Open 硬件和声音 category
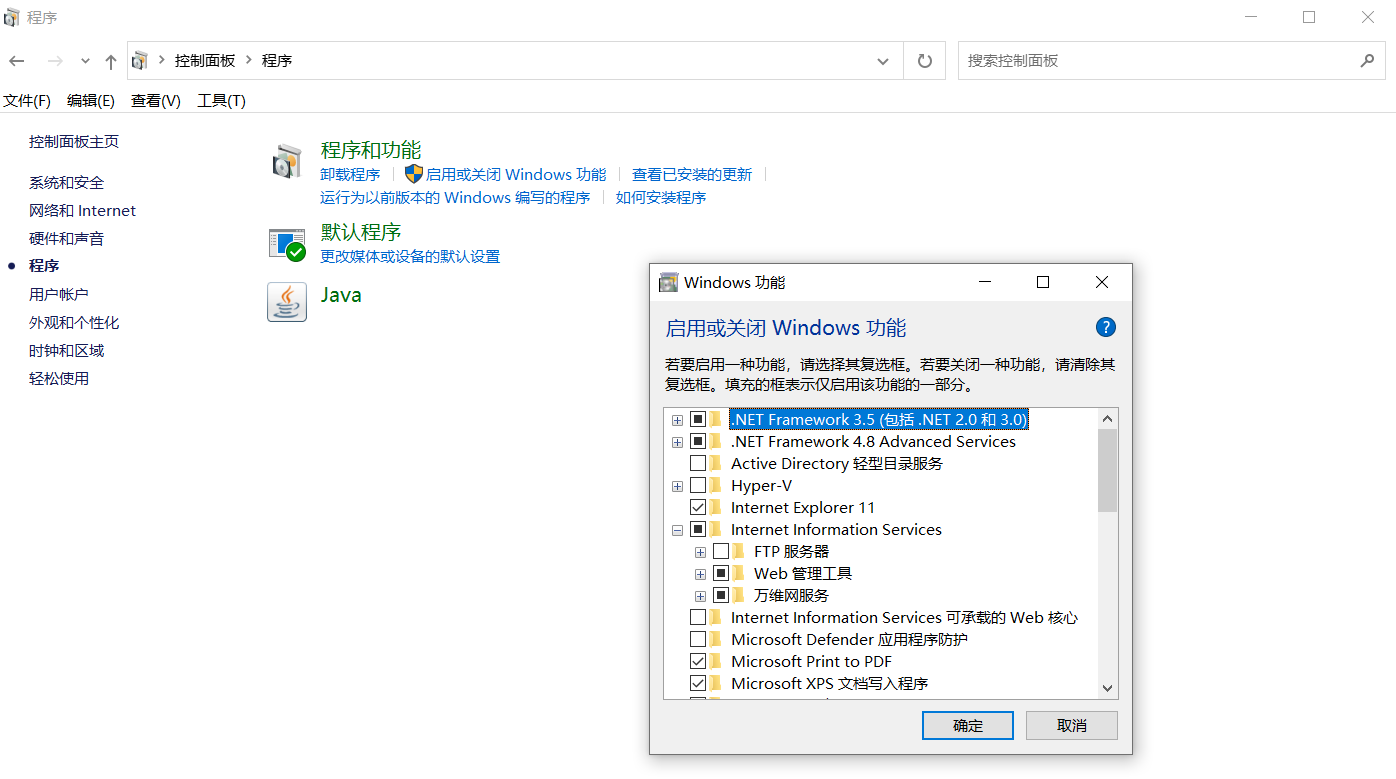Screen dimensions: 1396x779 point(67,239)
